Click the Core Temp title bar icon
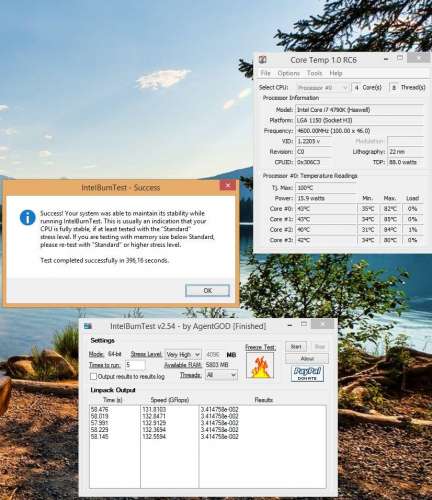Screen dimensions: 432x500 (263, 60)
